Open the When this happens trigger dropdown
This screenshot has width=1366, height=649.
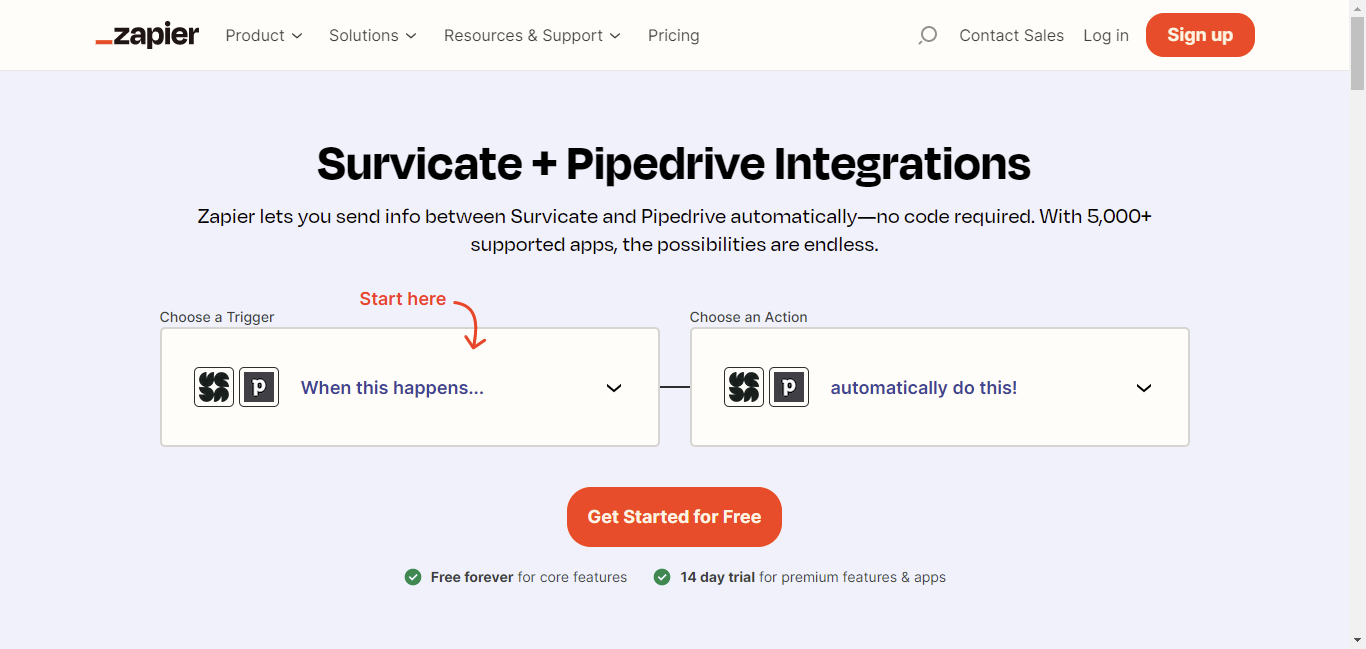click(613, 387)
